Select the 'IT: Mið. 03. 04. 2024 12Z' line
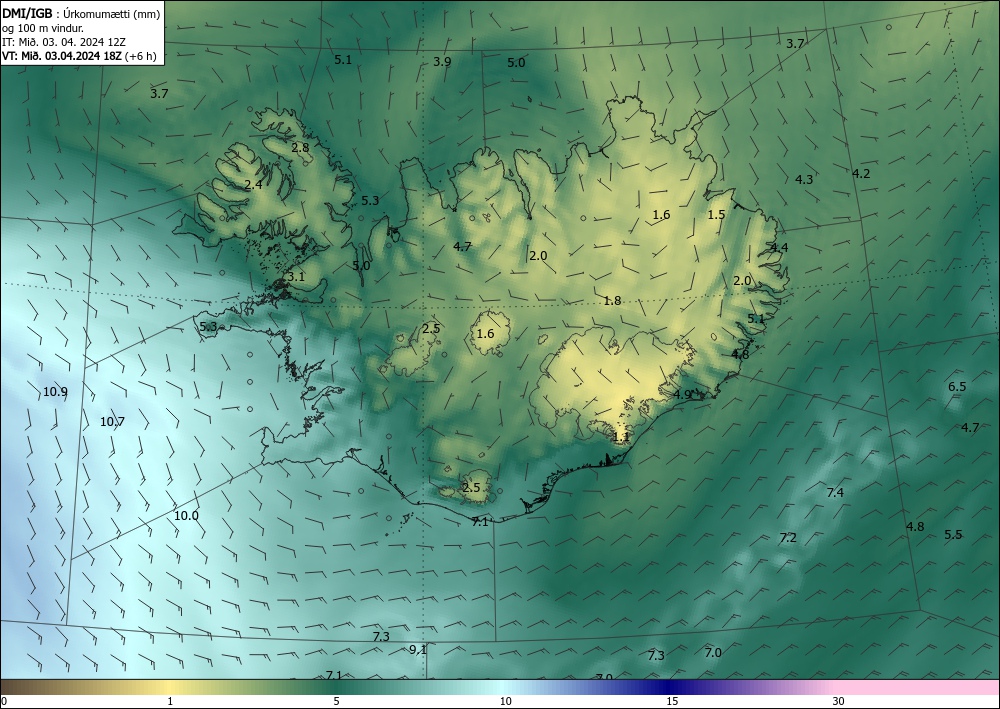The image size is (1000, 709). click(64, 42)
